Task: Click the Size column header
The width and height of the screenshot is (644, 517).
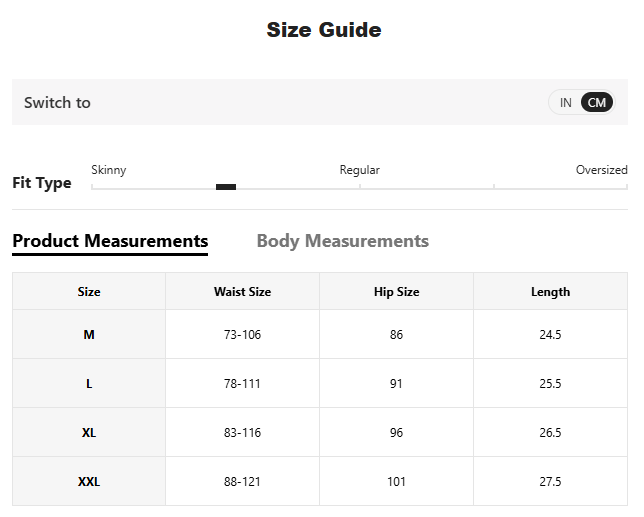Action: tap(89, 292)
